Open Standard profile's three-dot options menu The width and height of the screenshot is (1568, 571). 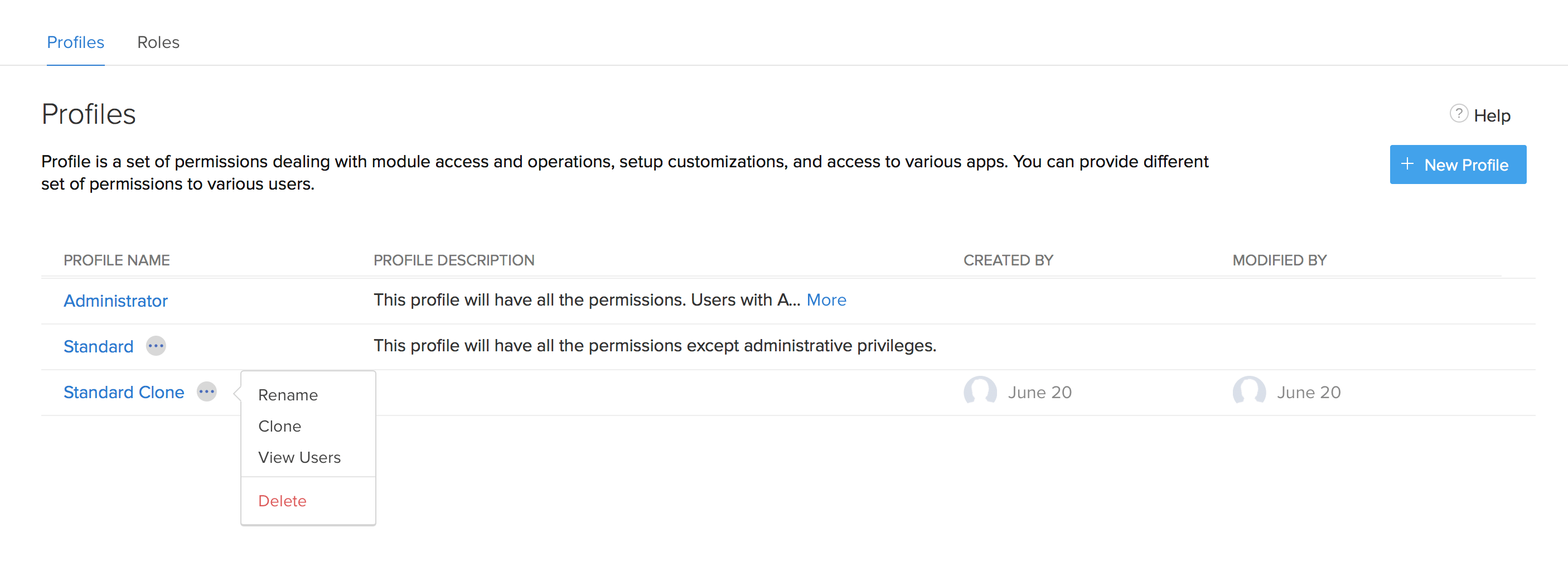pyautogui.click(x=156, y=346)
